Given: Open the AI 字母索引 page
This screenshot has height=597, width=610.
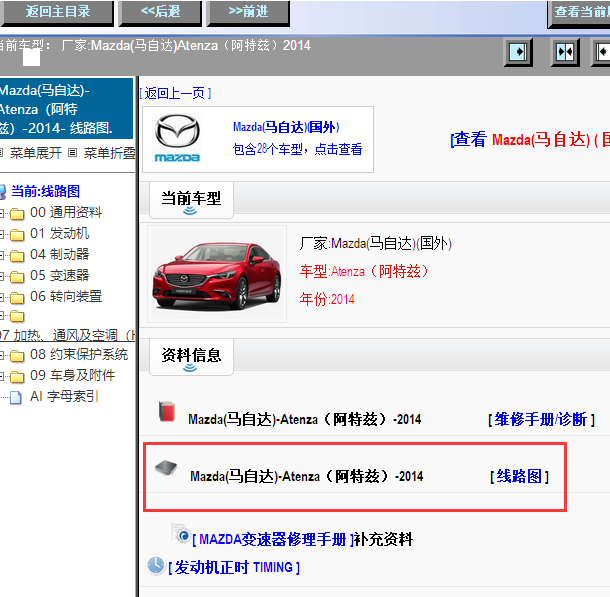Looking at the screenshot, I should (x=64, y=396).
